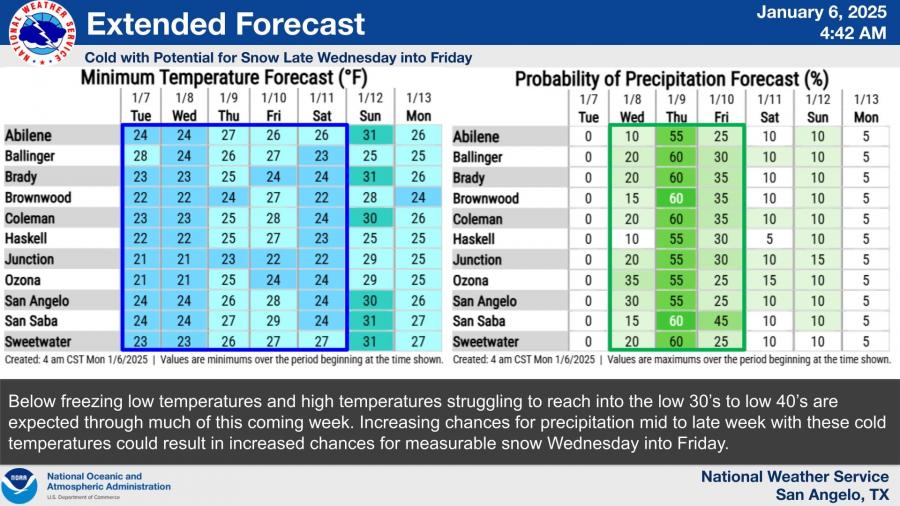Click Abilene's Sunday minimum temperature of 31
This screenshot has height=506, width=900.
tap(369, 135)
